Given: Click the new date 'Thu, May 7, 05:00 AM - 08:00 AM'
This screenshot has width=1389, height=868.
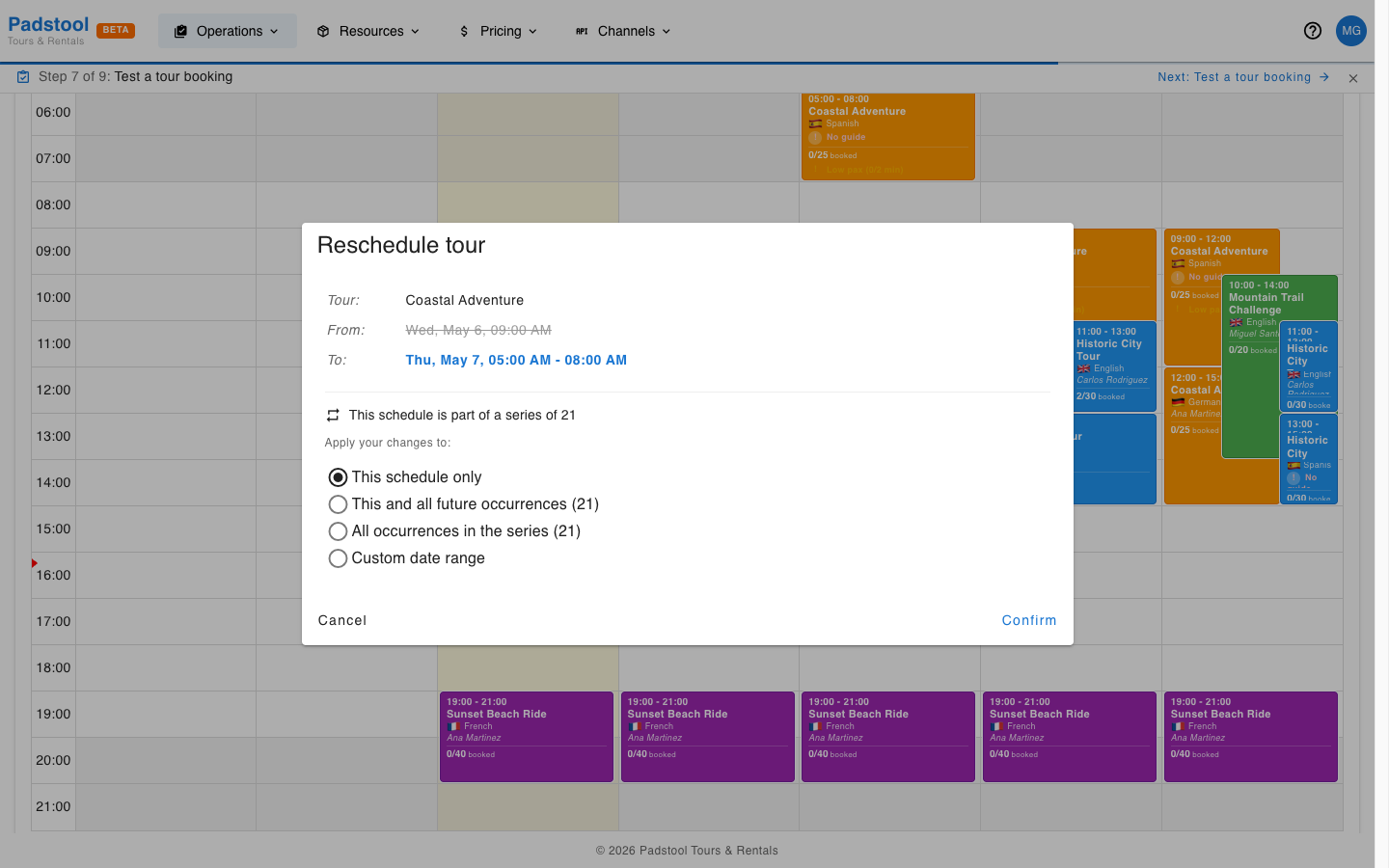Looking at the screenshot, I should coord(516,360).
